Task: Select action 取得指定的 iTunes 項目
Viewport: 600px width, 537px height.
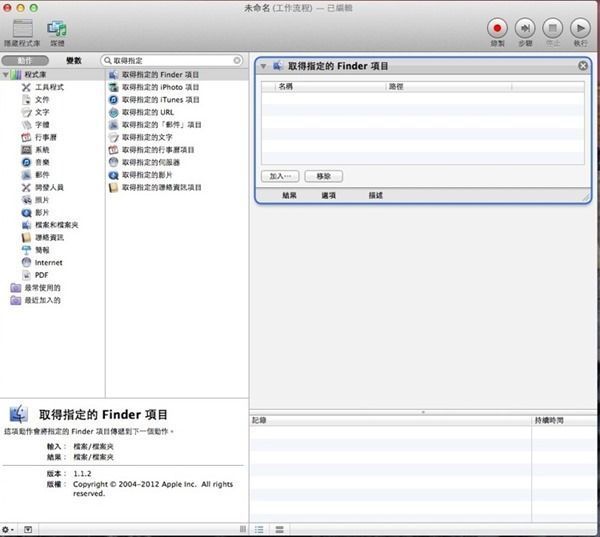Action: point(160,100)
